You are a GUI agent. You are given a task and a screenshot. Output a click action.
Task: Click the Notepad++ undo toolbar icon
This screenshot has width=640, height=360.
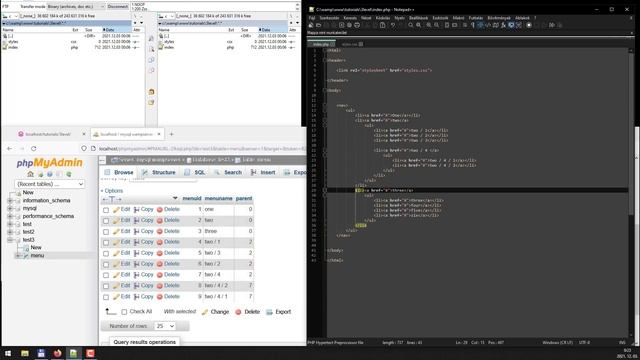click(393, 25)
